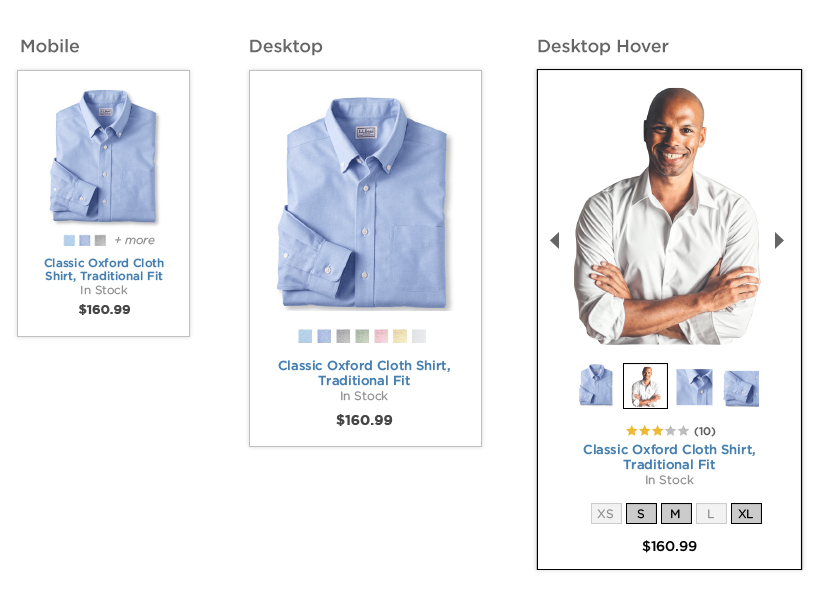The width and height of the screenshot is (820, 610).
Task: Select the cuff detail thumbnail
Action: (741, 388)
